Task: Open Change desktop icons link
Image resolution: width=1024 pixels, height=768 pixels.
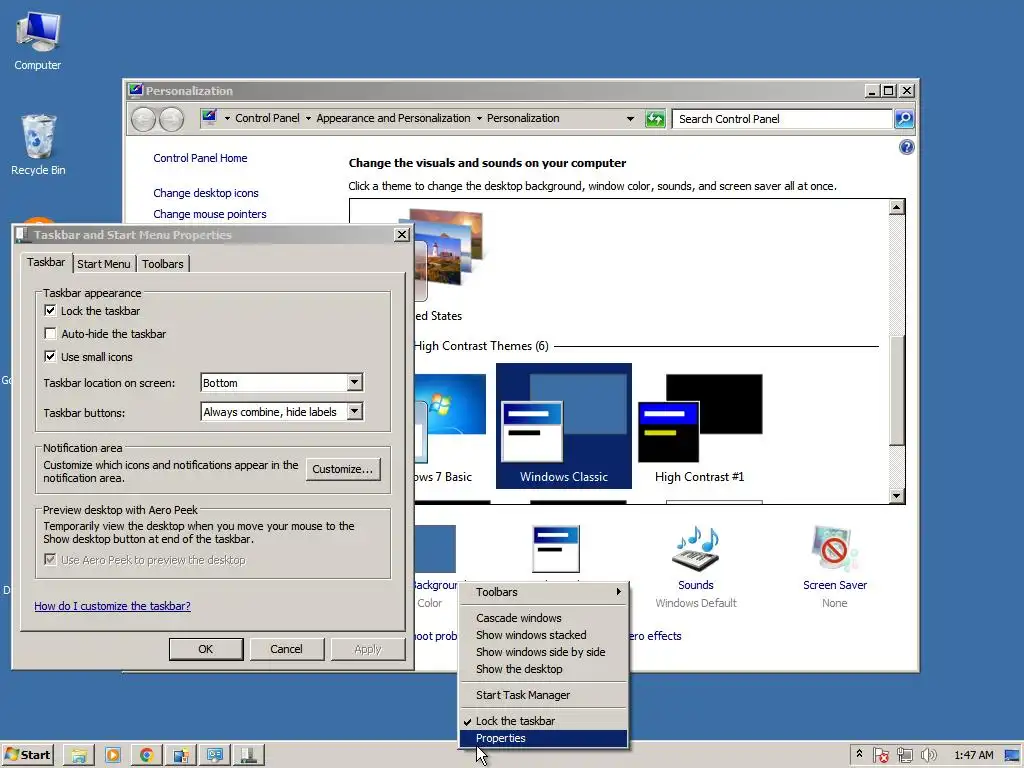Action: coord(206,193)
